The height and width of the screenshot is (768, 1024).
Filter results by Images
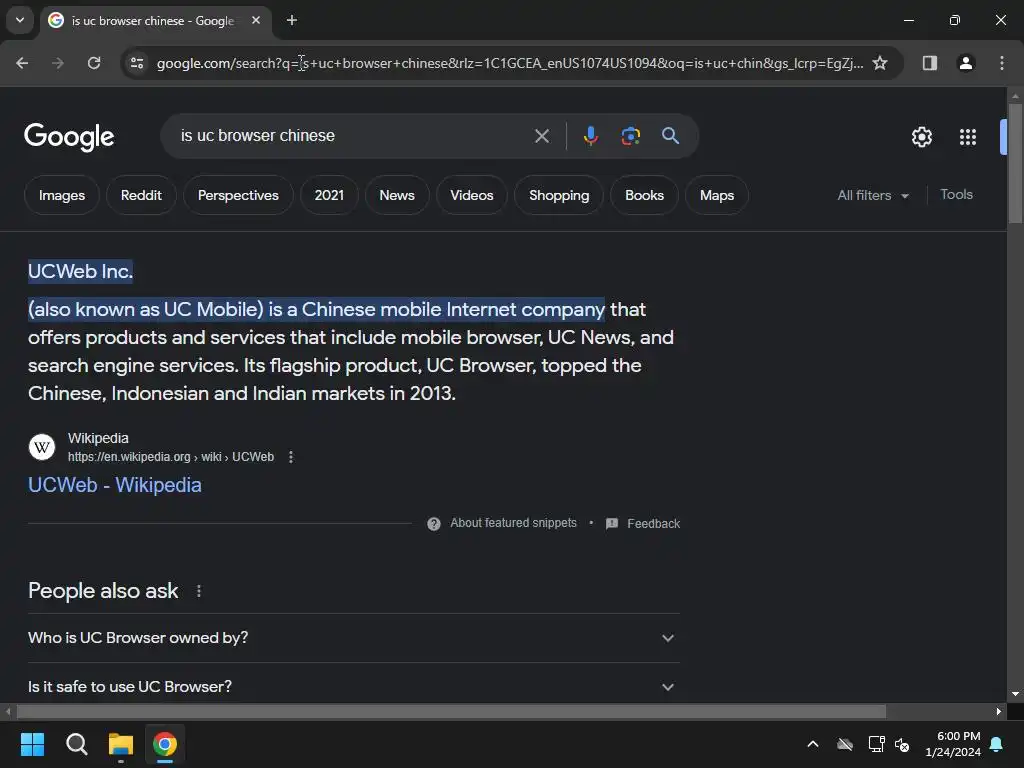61,195
